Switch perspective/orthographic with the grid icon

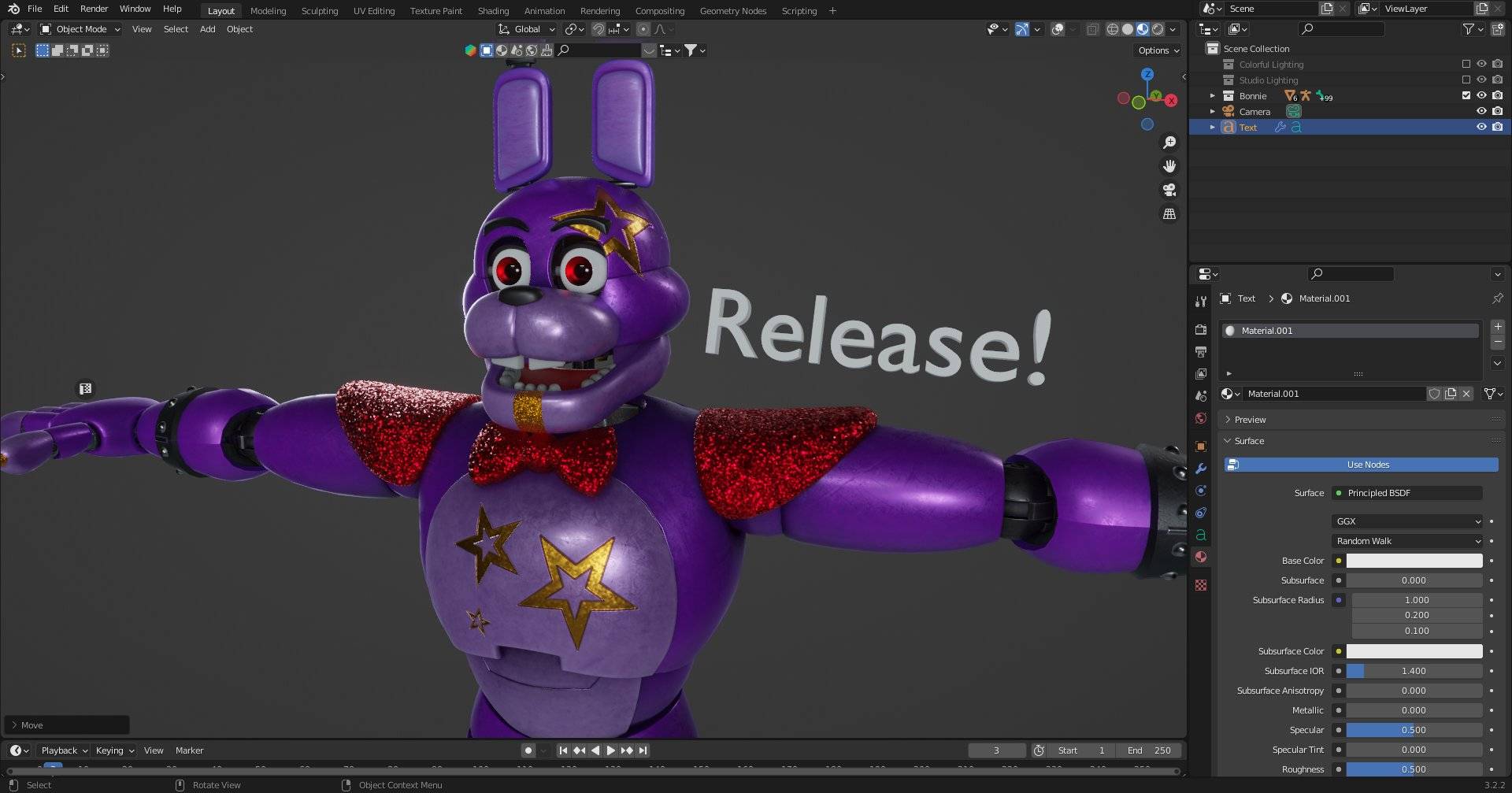[1169, 213]
